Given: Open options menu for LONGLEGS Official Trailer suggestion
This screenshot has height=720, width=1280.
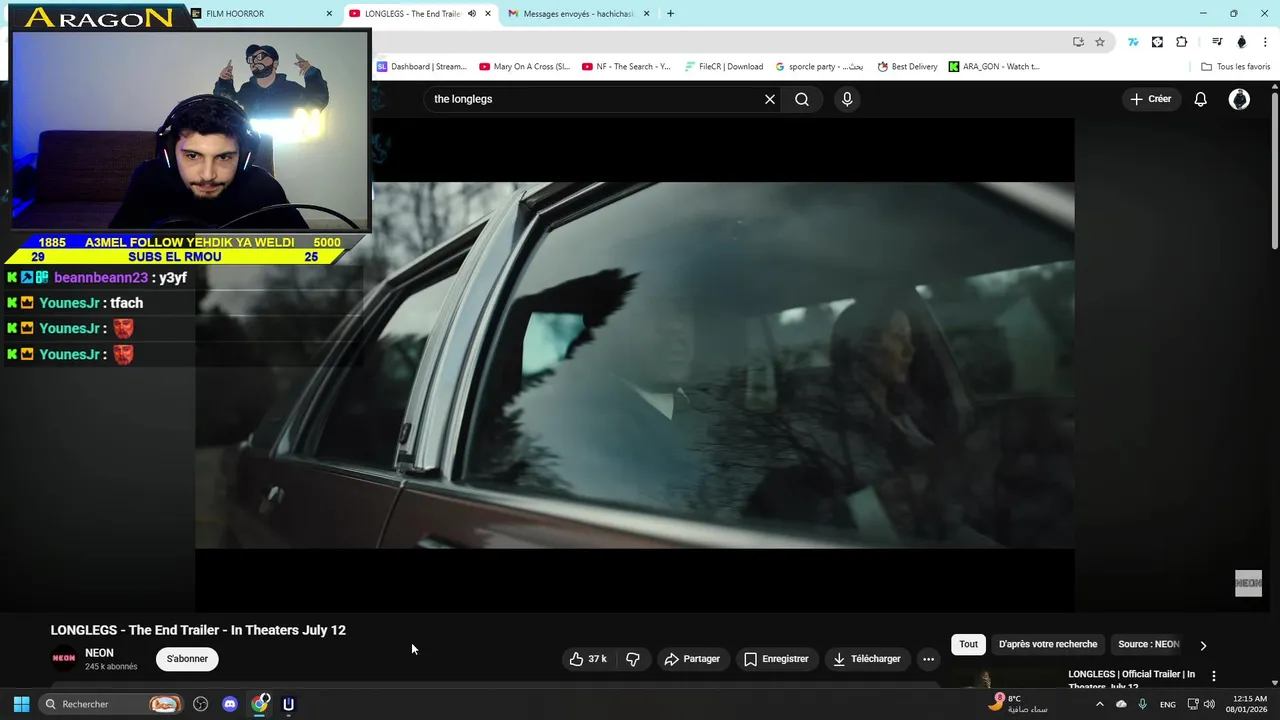Looking at the screenshot, I should [x=1214, y=676].
